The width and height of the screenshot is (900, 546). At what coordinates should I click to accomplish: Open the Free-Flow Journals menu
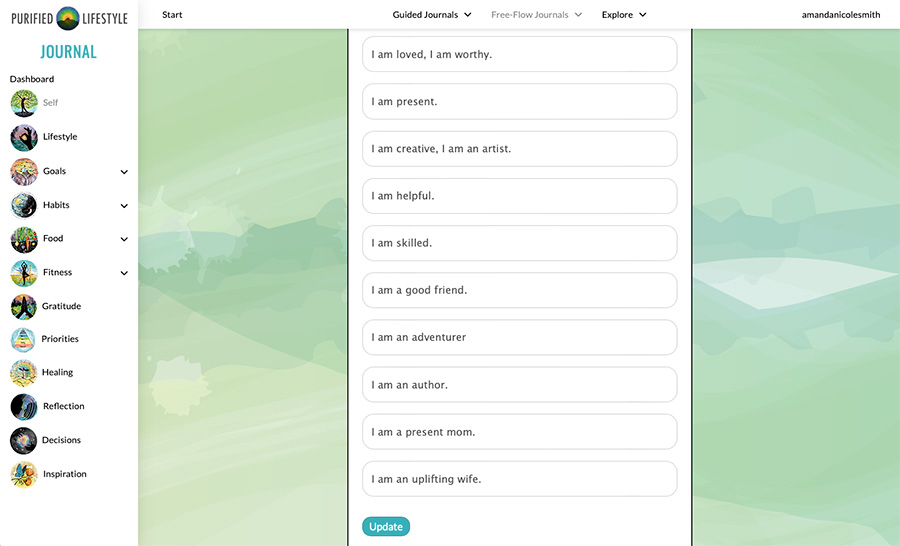coord(536,15)
